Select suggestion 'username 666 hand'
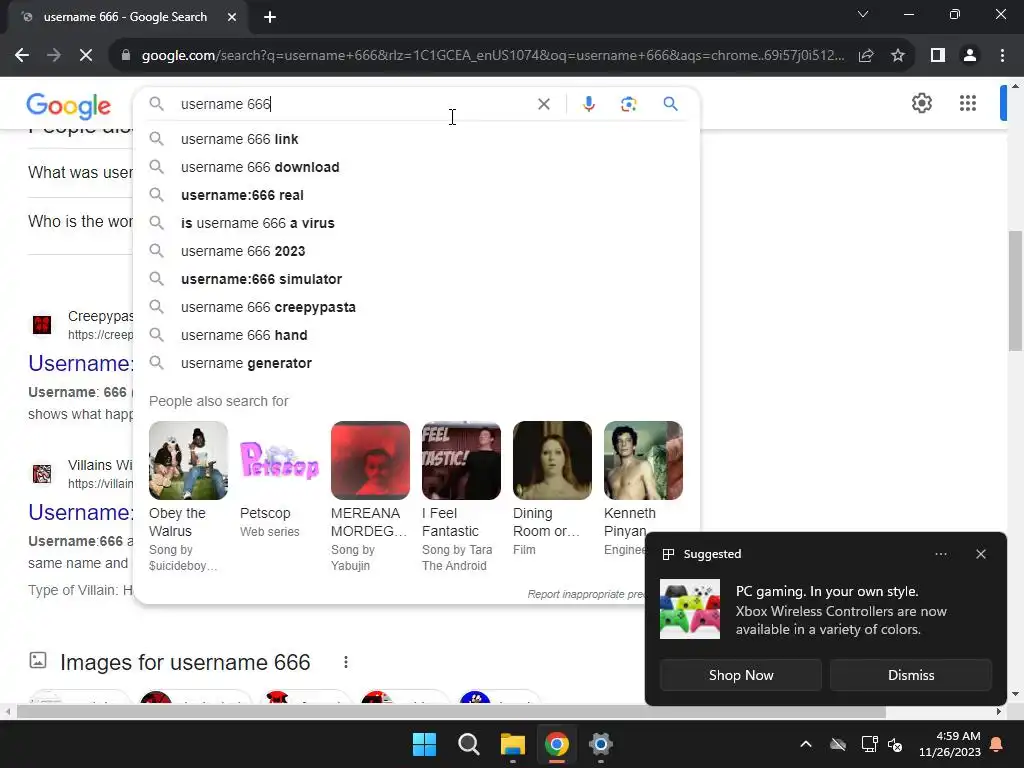 (417, 336)
